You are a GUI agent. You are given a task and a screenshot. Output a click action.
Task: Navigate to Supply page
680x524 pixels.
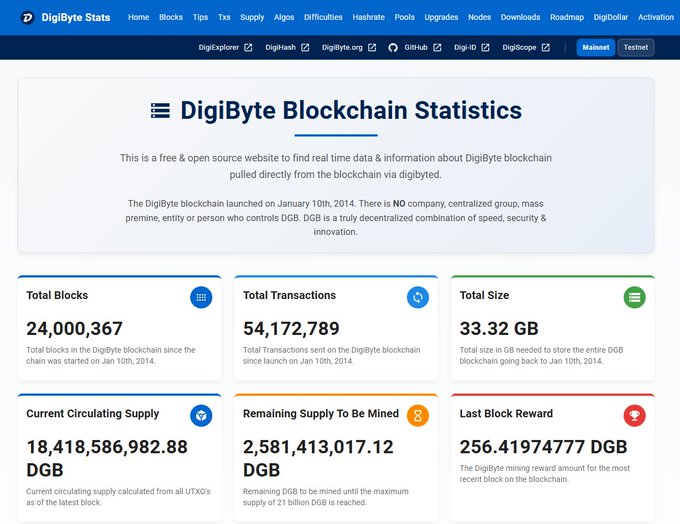tap(252, 17)
